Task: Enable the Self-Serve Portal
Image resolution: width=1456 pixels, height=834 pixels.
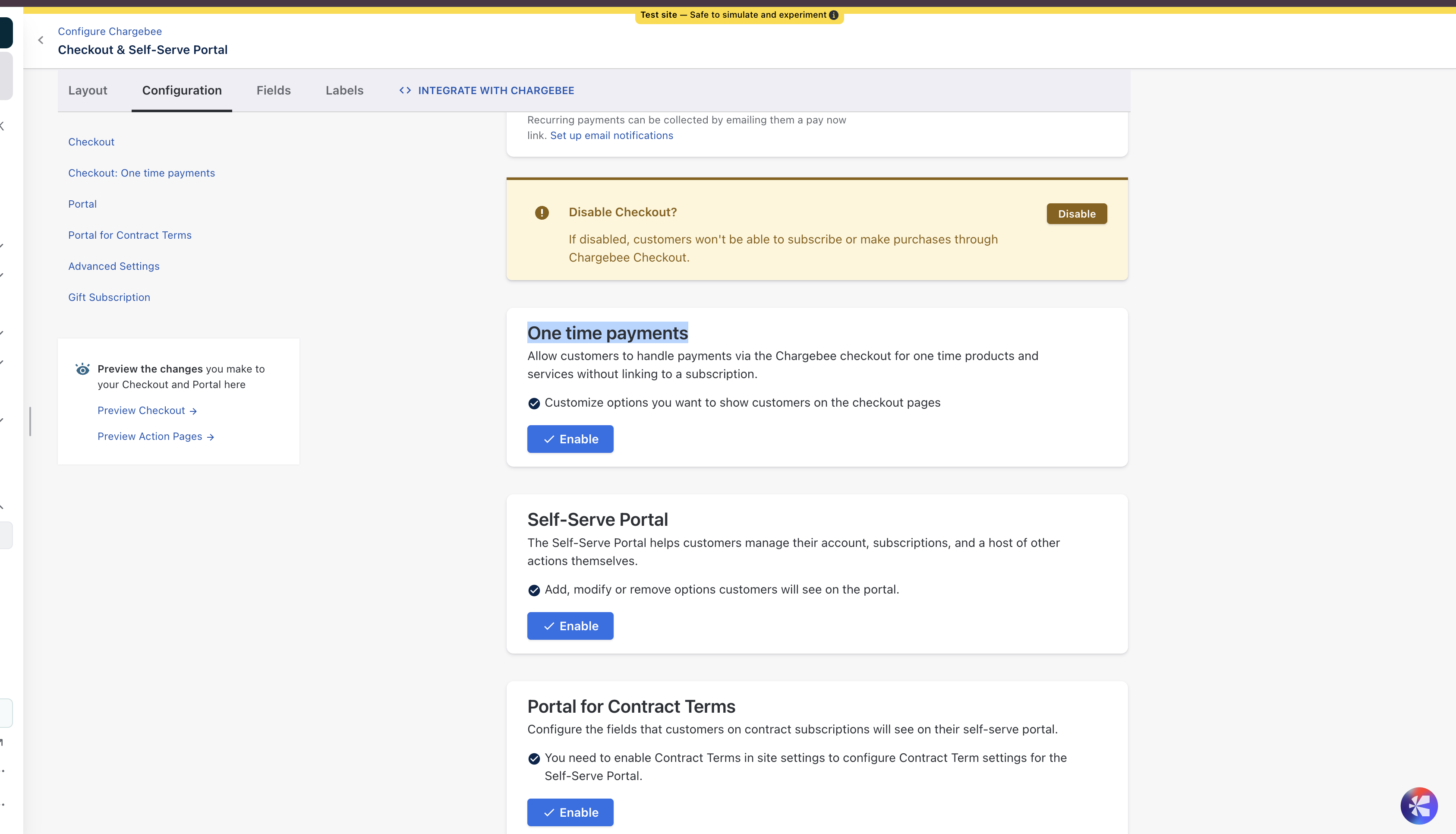Action: [x=570, y=625]
